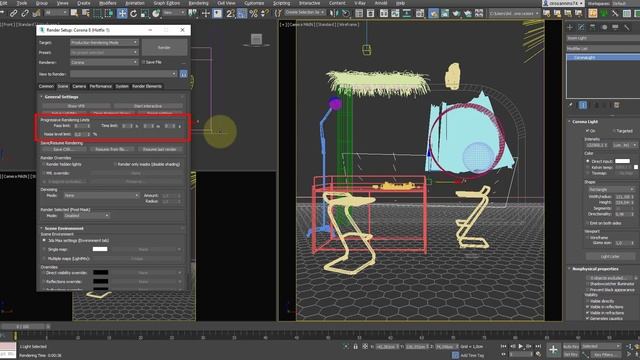Toggle the Angle Snap icon
Image resolution: width=640 pixels, height=360 pixels.
(x=242, y=13)
